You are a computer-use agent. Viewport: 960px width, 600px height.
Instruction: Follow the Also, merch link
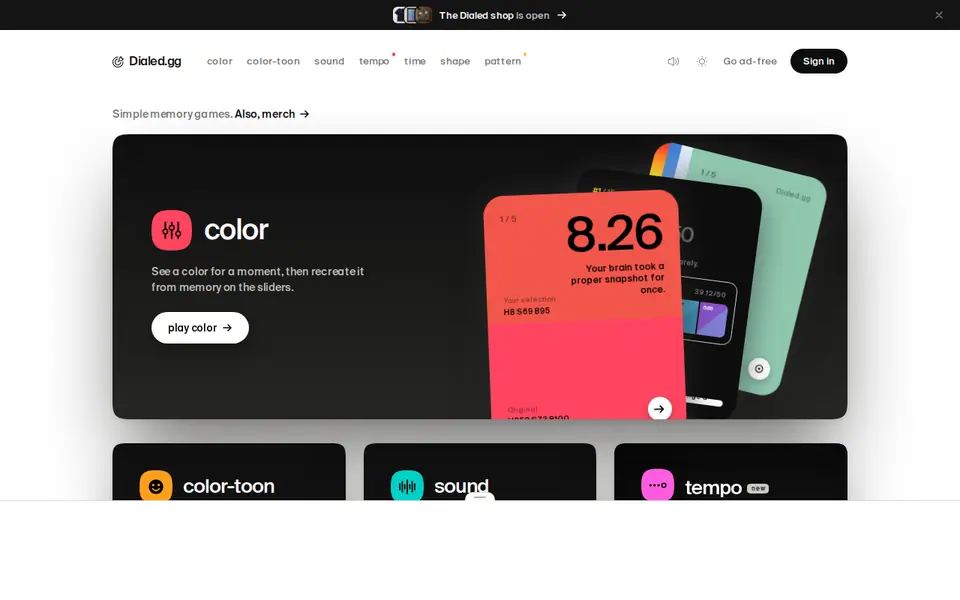click(272, 114)
